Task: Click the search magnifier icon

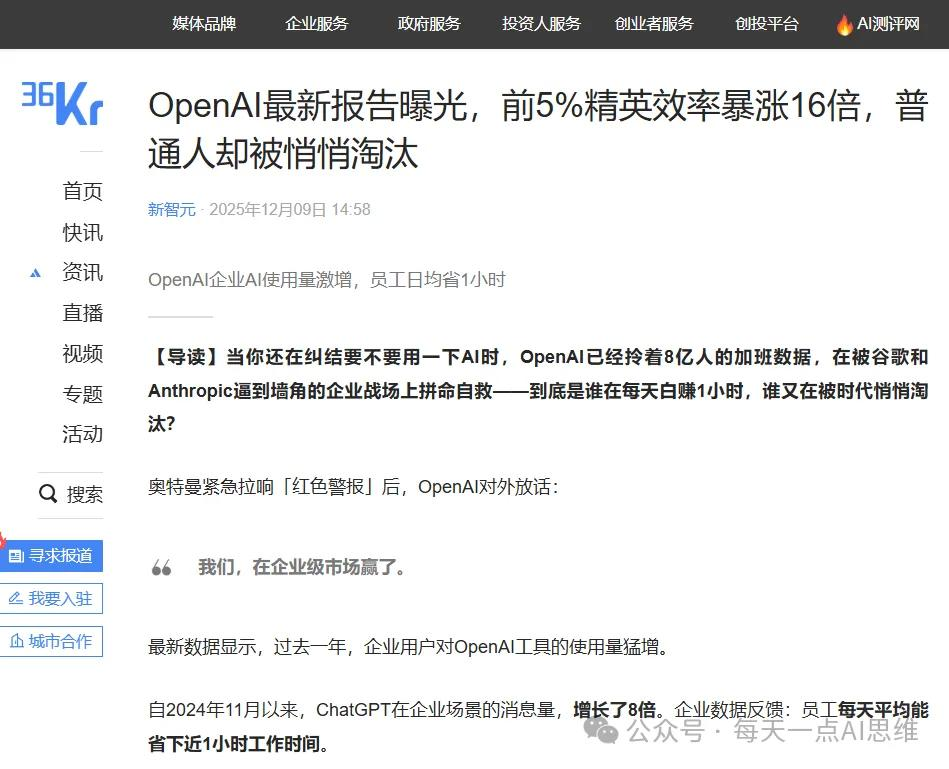Action: click(x=48, y=494)
